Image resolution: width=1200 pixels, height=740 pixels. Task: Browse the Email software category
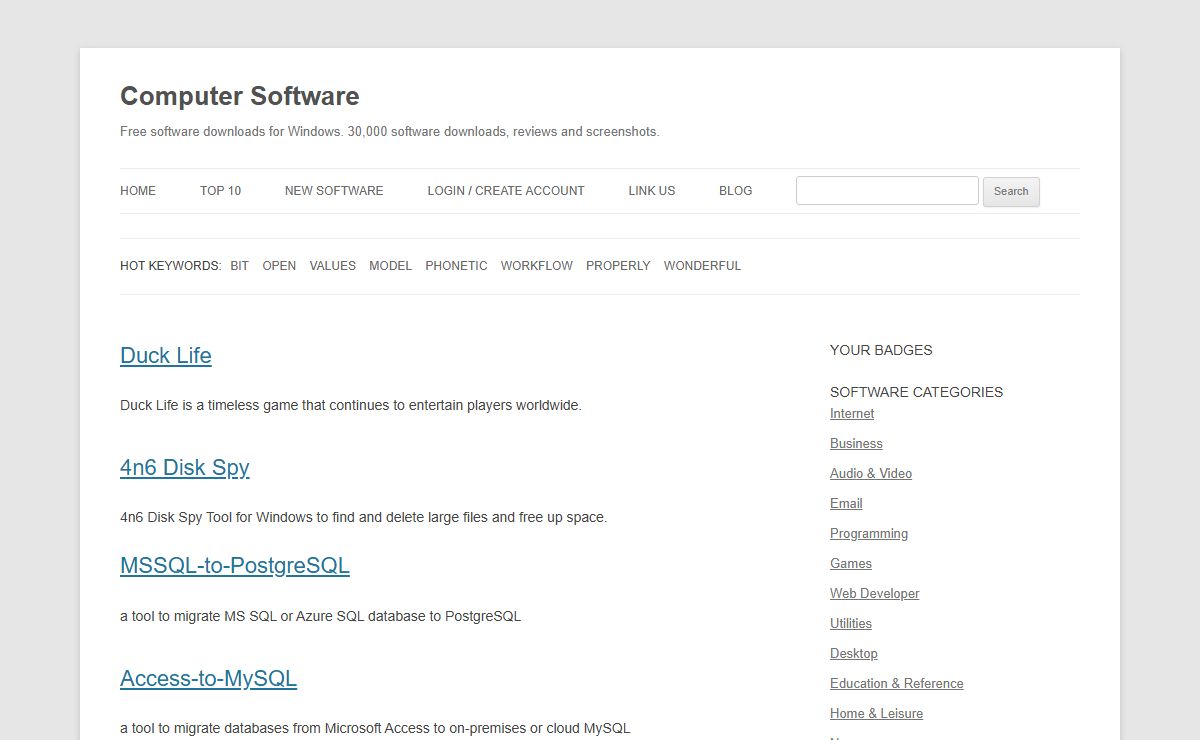[x=846, y=504]
